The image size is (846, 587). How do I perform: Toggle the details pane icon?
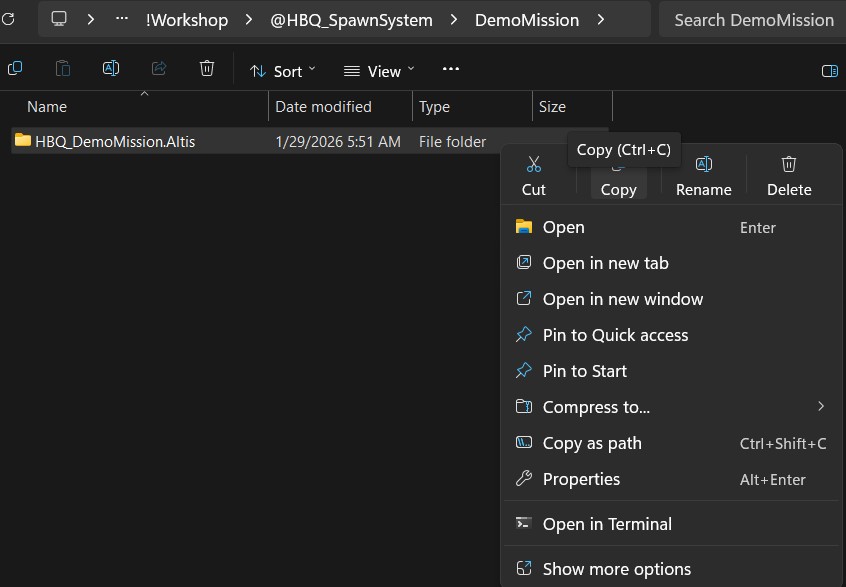pyautogui.click(x=829, y=71)
